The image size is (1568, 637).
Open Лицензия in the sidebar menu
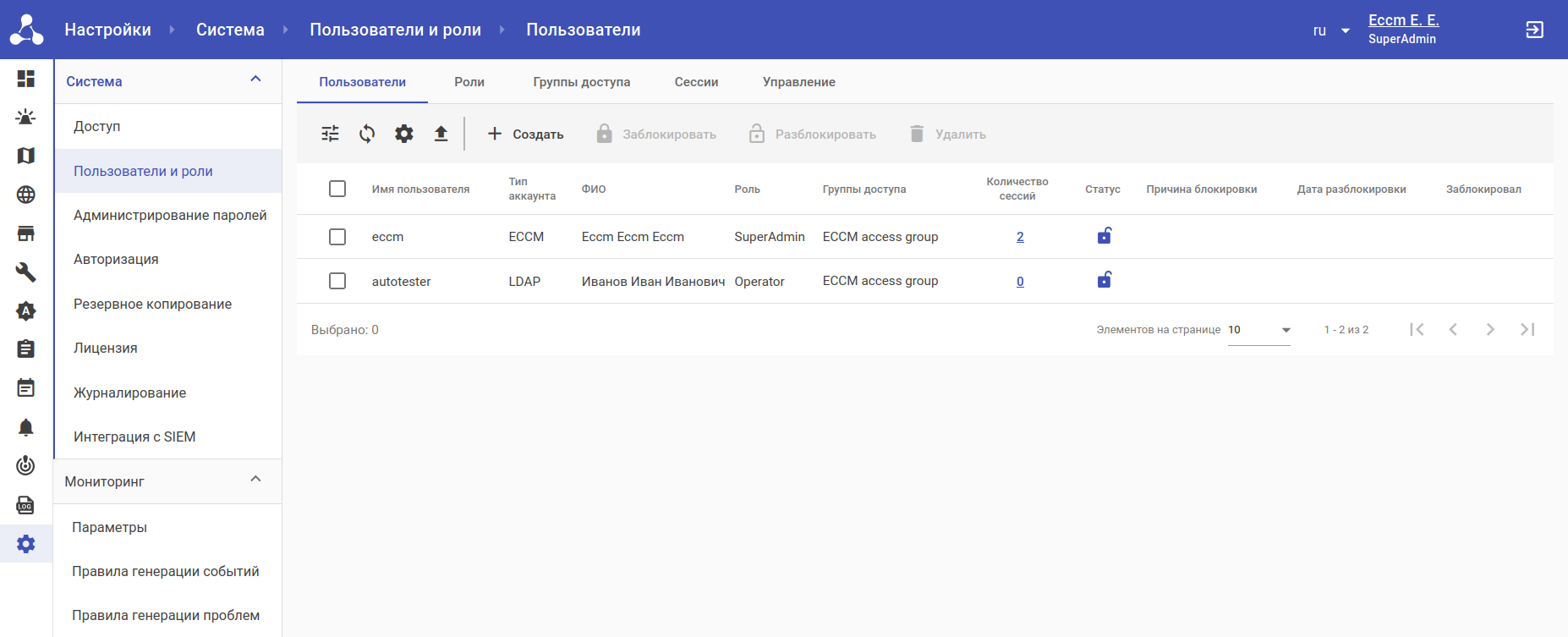106,348
